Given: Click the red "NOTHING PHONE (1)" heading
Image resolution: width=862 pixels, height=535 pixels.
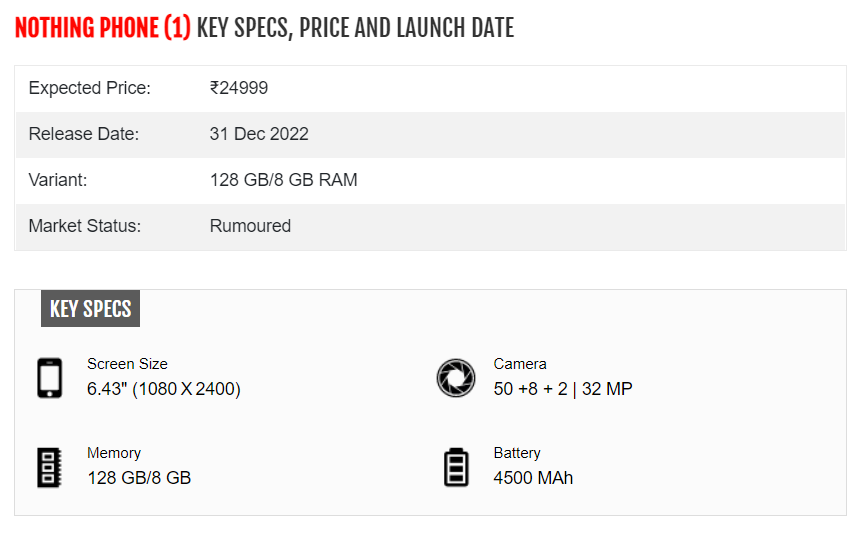Looking at the screenshot, I should coord(102,28).
